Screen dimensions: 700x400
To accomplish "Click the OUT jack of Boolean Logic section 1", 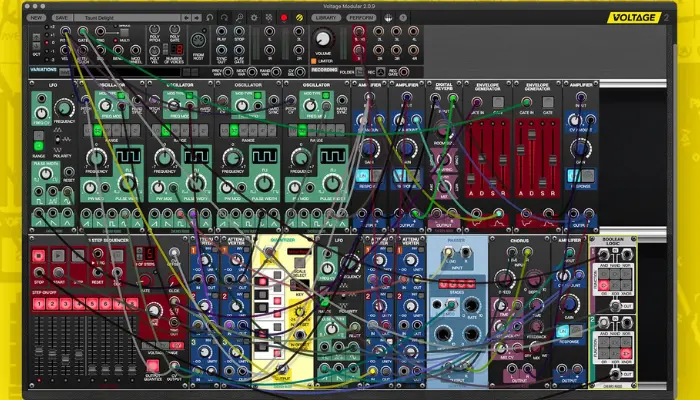I will 615,306.
